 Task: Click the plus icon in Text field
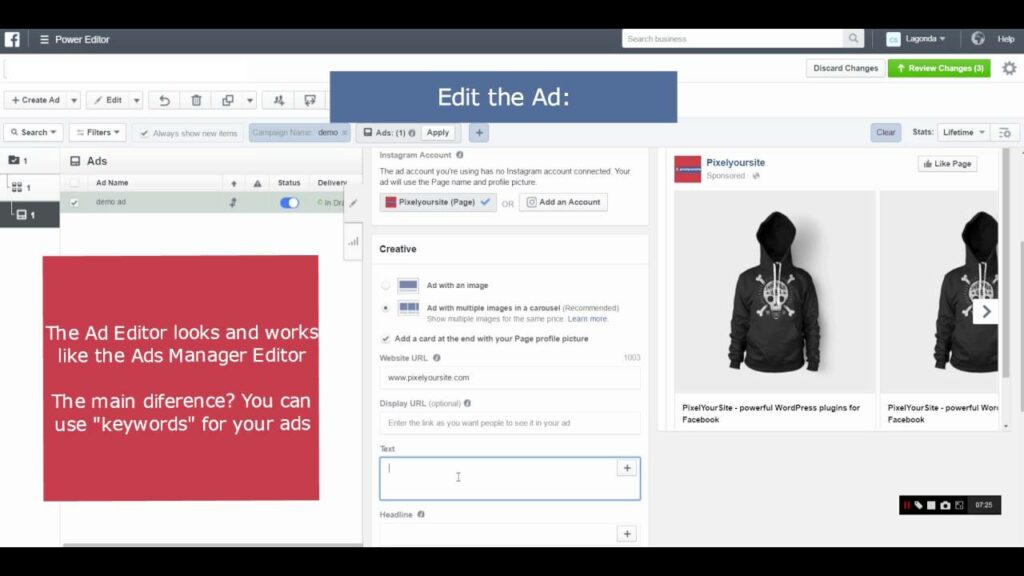[627, 468]
